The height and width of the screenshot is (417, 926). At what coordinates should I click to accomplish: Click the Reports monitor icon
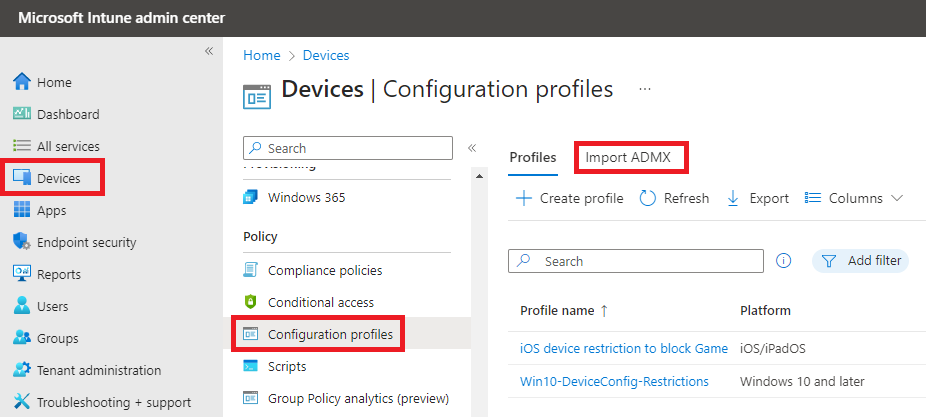click(22, 274)
